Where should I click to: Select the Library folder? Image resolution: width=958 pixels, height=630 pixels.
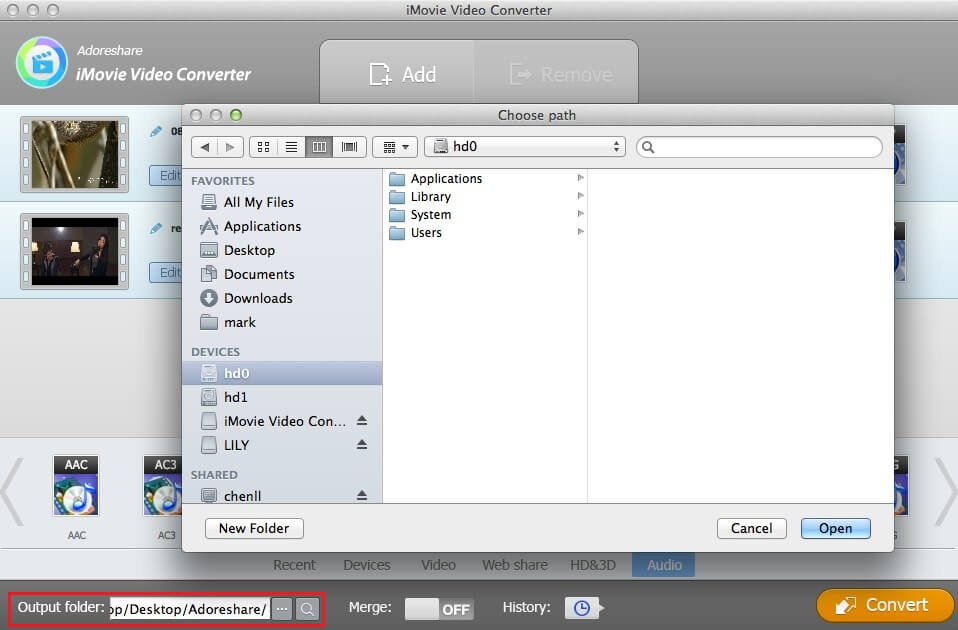tap(486, 197)
